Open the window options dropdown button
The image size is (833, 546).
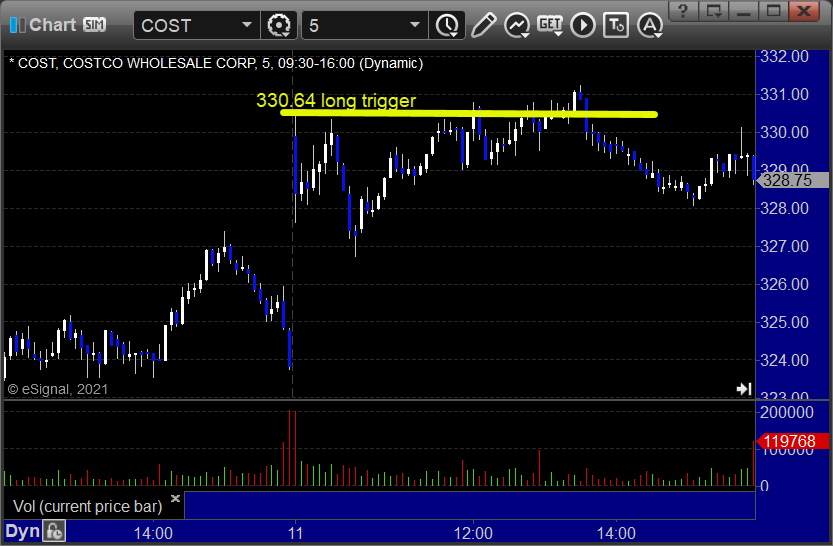[713, 11]
